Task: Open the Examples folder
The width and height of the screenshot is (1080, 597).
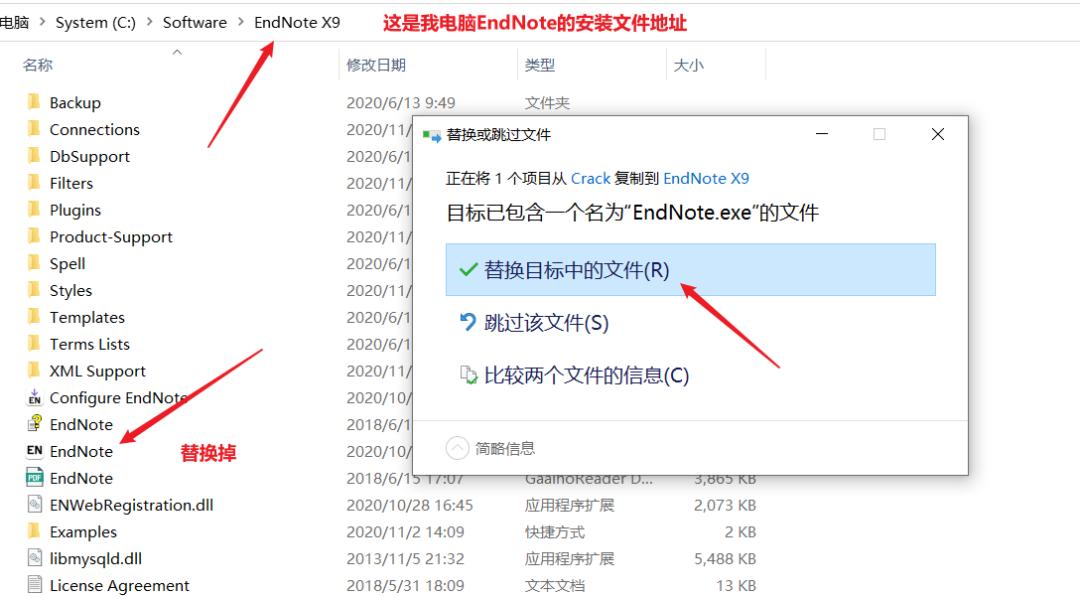Action: pyautogui.click(x=82, y=531)
